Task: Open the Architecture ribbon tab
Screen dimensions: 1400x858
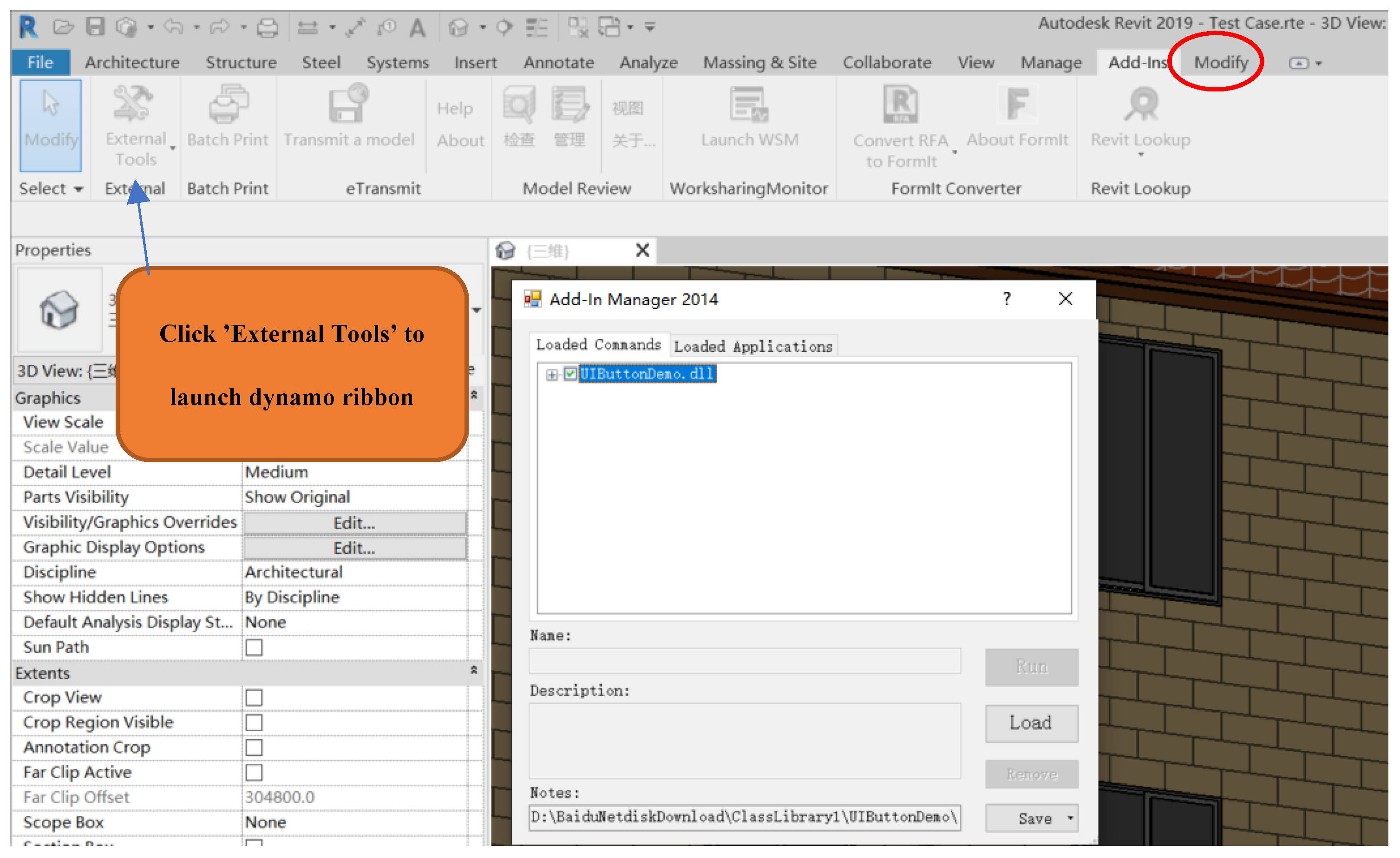Action: 132,63
